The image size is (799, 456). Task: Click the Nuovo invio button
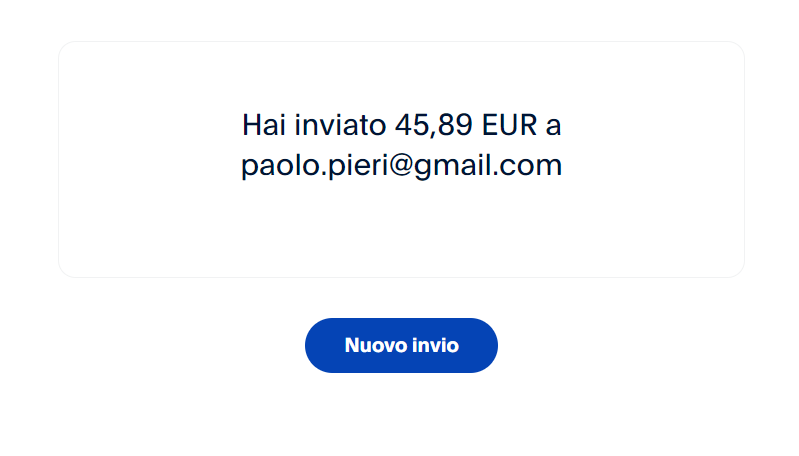pyautogui.click(x=401, y=345)
